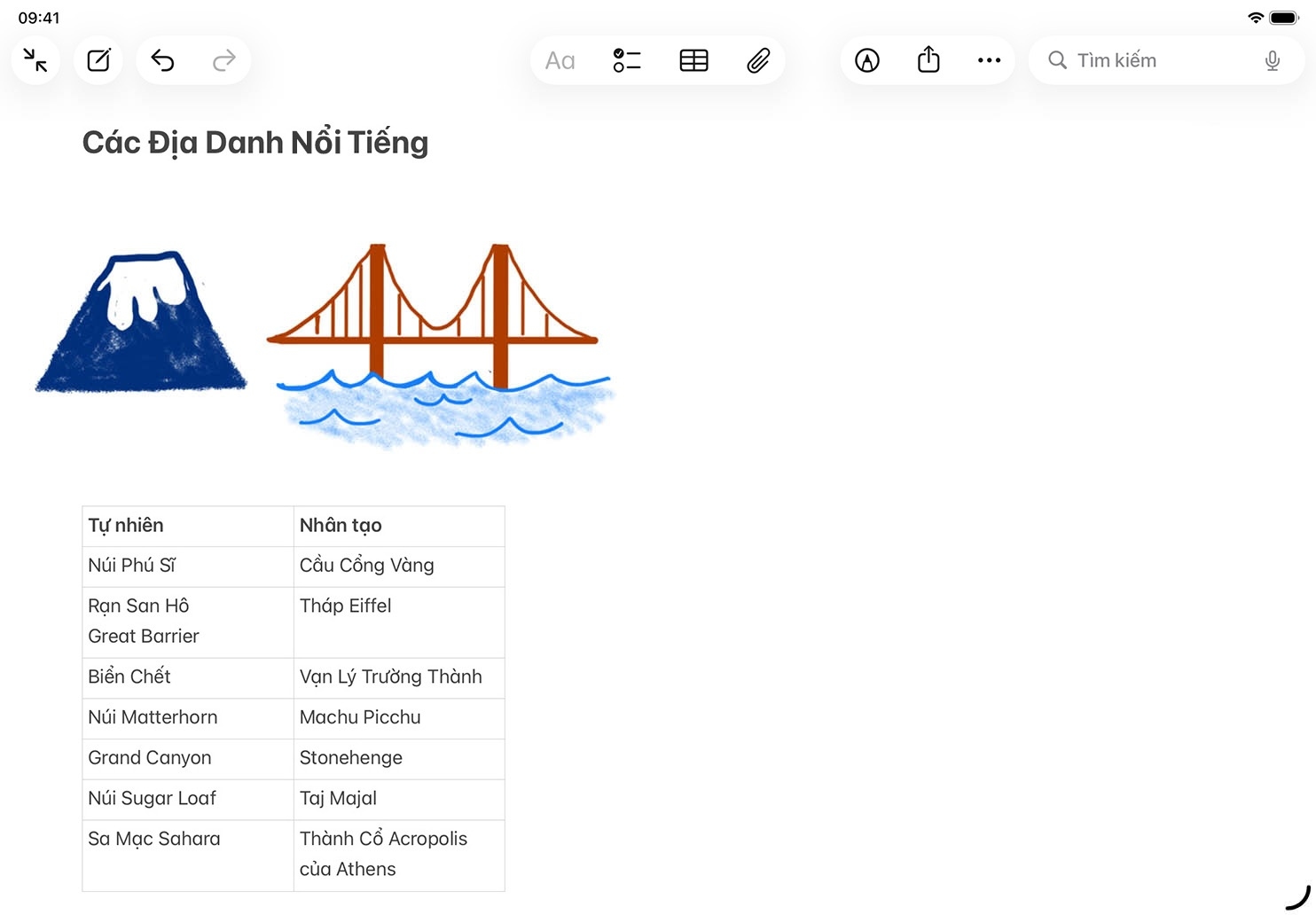Image resolution: width=1316 pixels, height=915 pixels.
Task: Insert a checklist
Action: pyautogui.click(x=626, y=60)
